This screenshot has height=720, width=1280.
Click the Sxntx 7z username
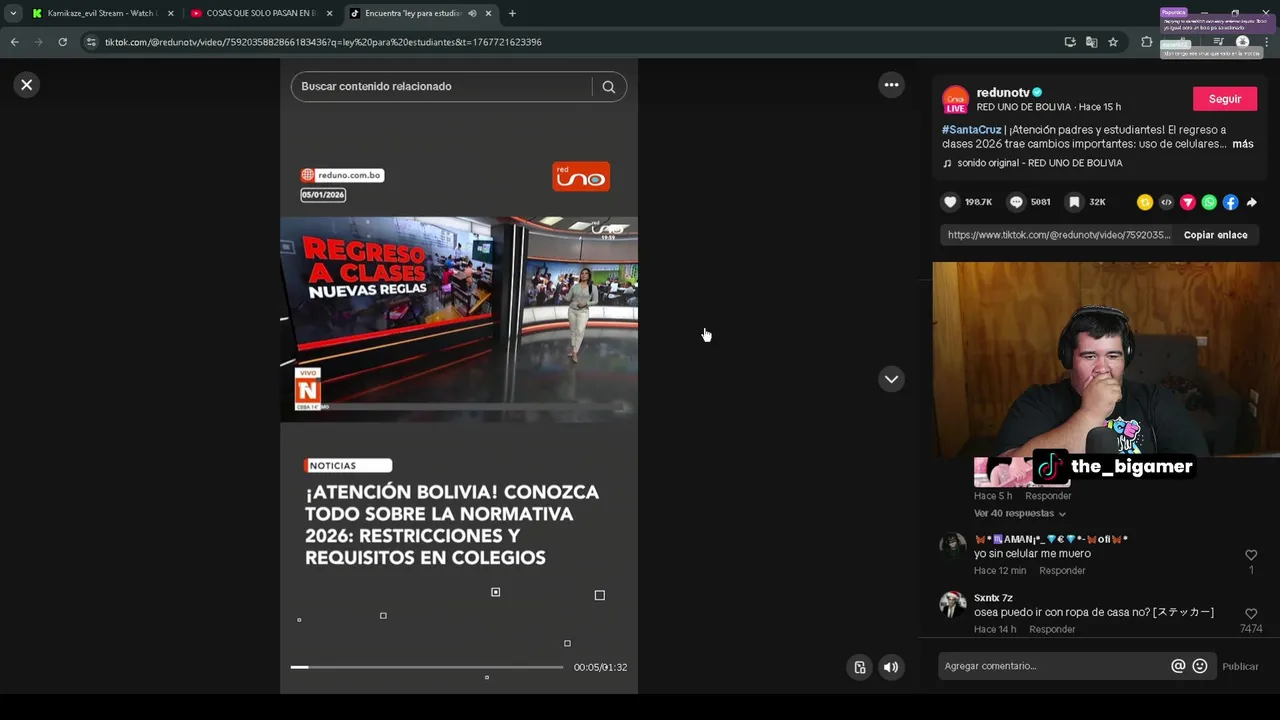click(x=993, y=598)
